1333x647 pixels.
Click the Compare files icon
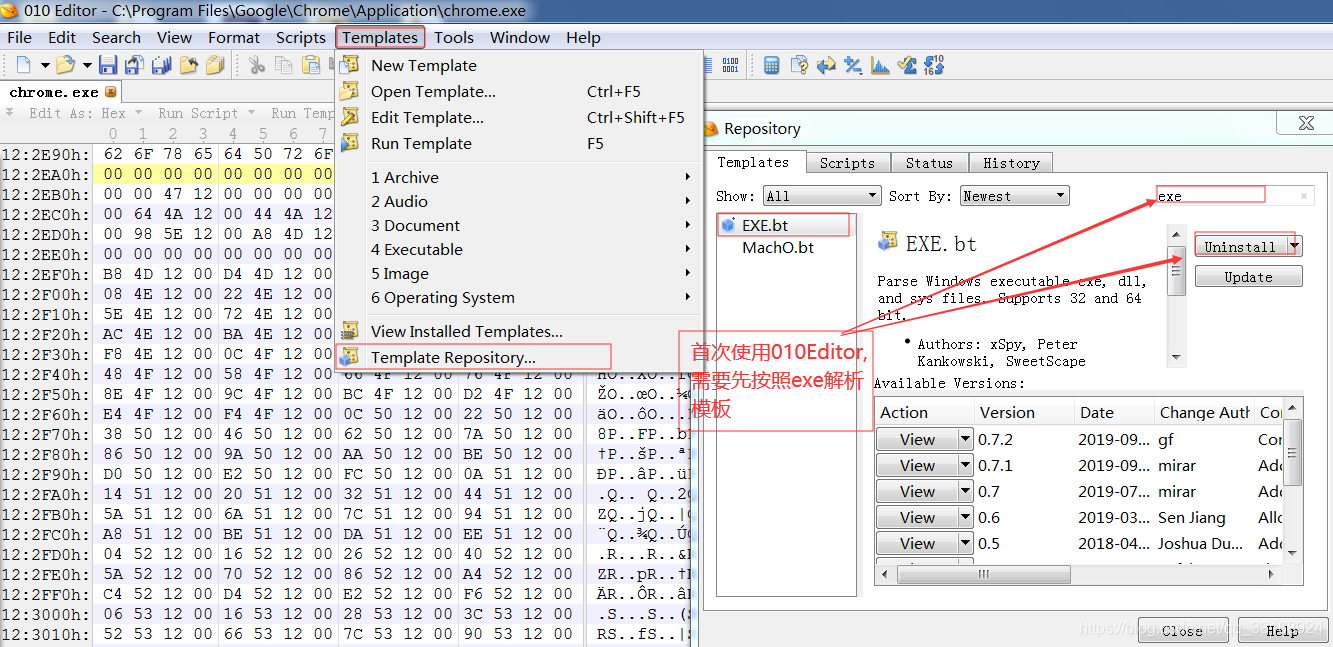pyautogui.click(x=799, y=65)
